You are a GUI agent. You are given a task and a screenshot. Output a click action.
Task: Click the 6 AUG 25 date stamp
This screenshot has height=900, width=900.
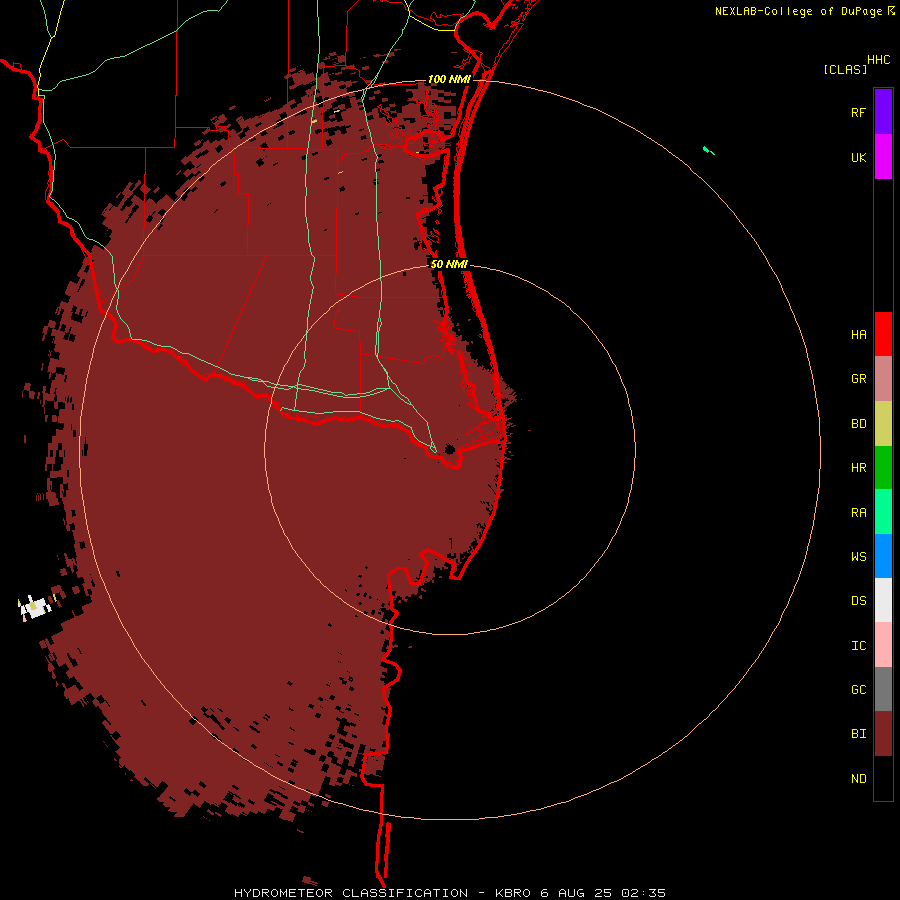point(577,893)
